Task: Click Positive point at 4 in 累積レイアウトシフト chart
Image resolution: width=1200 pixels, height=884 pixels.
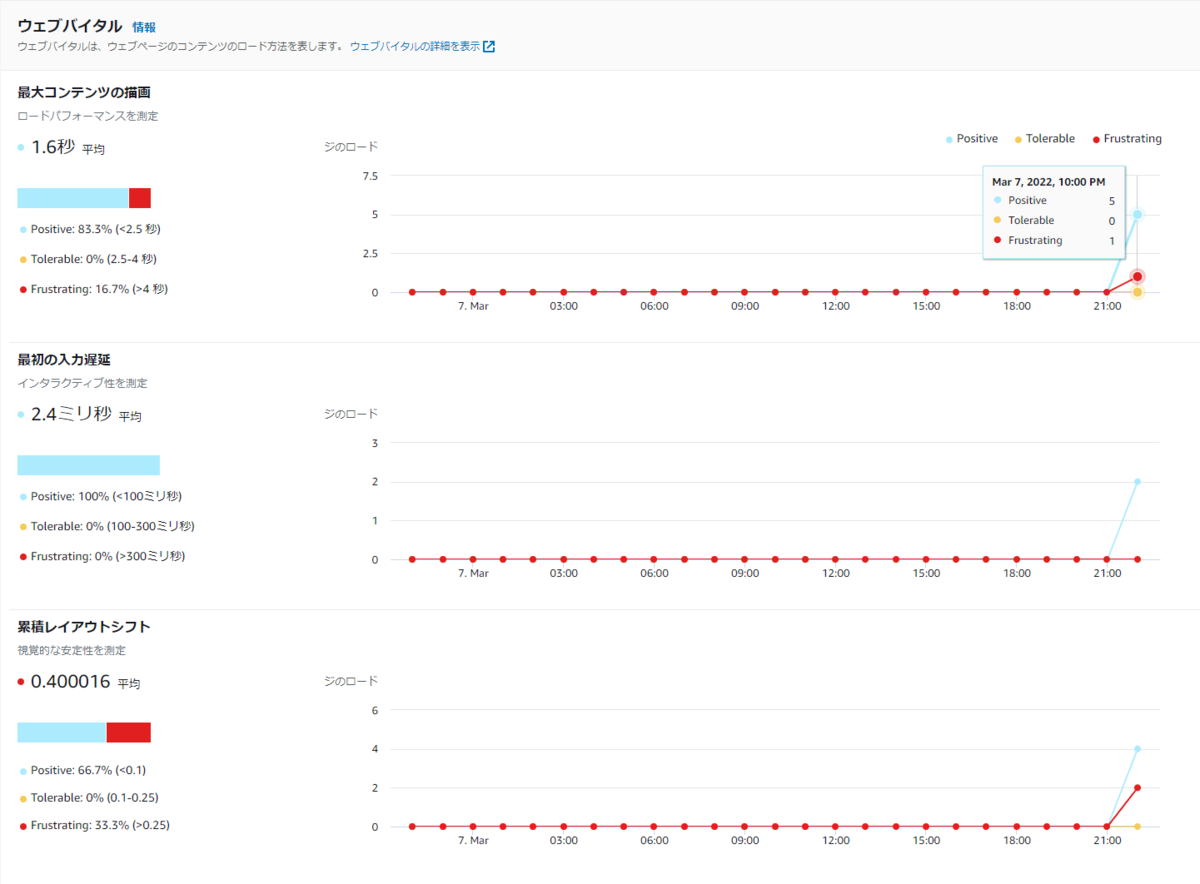Action: pos(1137,749)
